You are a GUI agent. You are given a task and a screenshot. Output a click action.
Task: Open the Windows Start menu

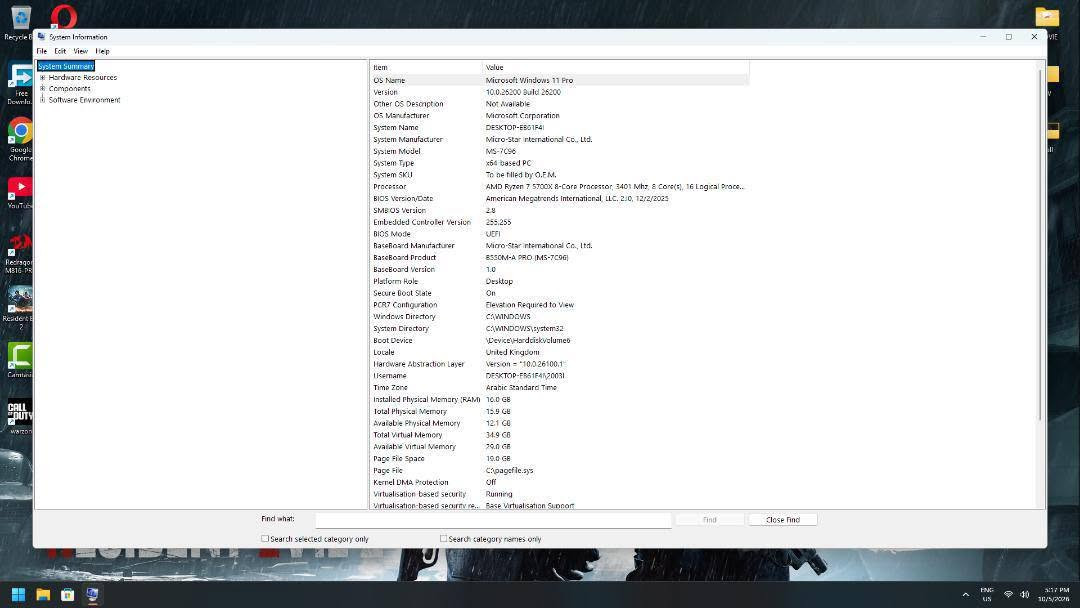[19, 595]
